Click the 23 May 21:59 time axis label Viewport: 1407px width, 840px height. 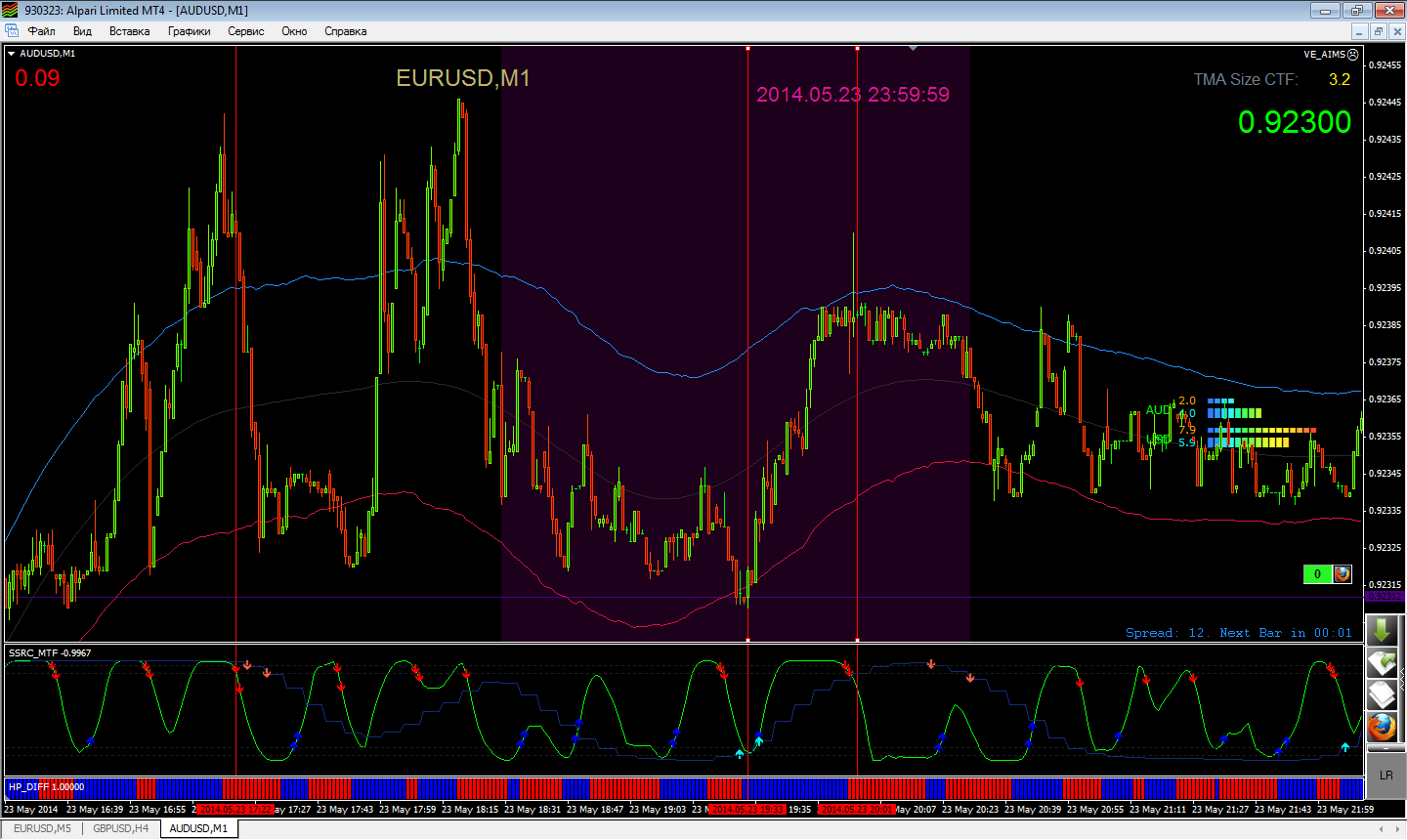tap(1345, 809)
